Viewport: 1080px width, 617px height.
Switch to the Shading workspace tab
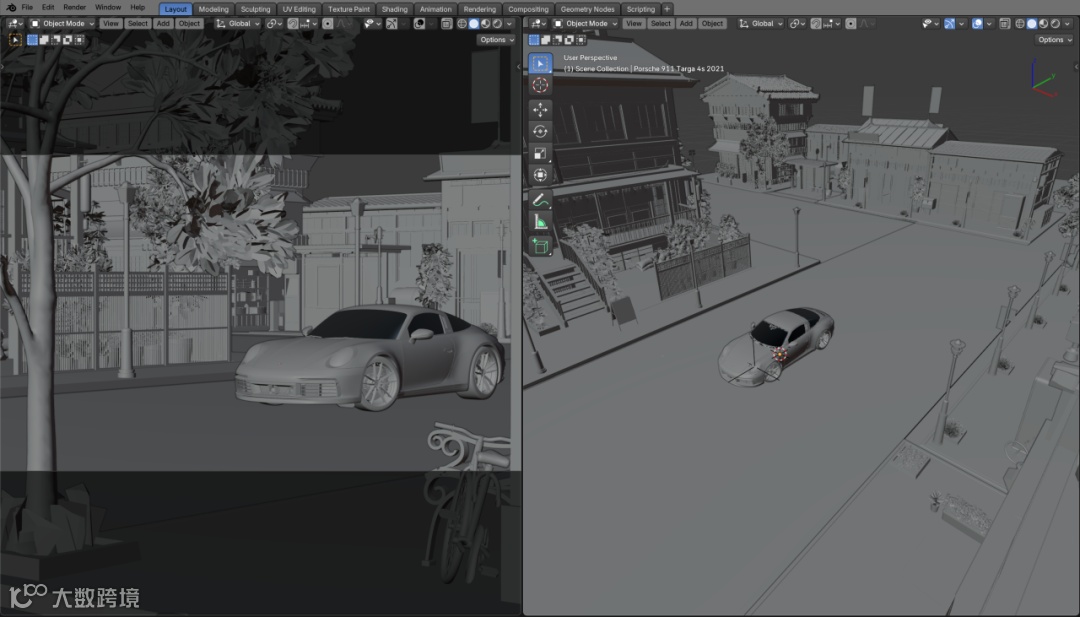pyautogui.click(x=394, y=9)
